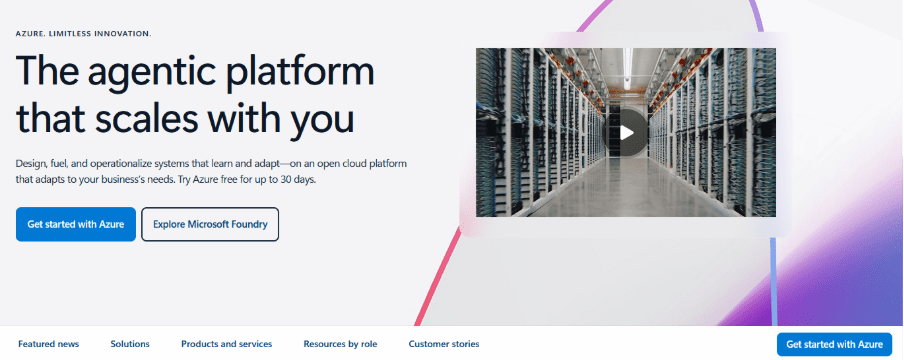The width and height of the screenshot is (904, 360).
Task: Click the blue Get started with Azure hero button
Action: click(x=76, y=224)
